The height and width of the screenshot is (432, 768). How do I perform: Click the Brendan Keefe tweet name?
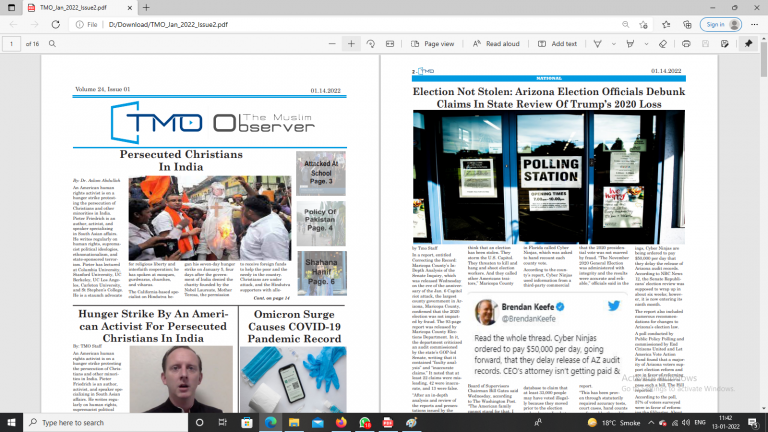(528, 307)
